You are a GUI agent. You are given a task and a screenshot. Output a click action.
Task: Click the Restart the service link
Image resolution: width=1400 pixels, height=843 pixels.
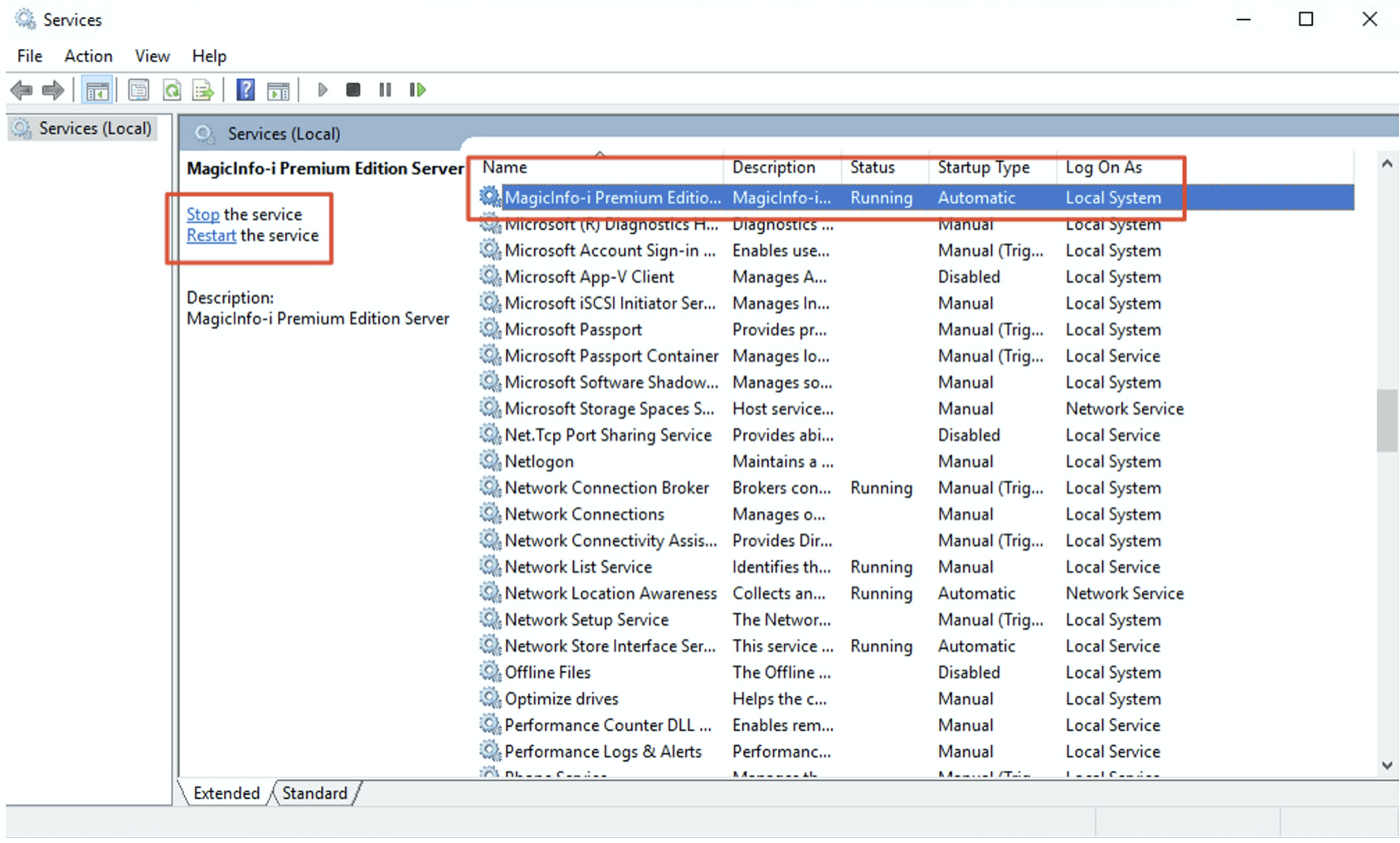(211, 236)
